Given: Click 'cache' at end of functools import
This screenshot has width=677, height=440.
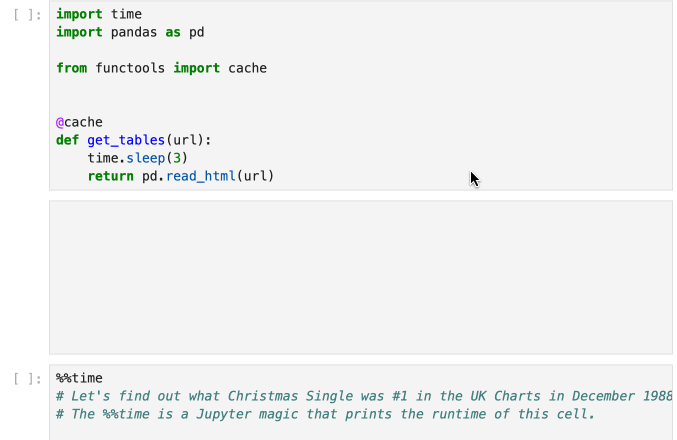Looking at the screenshot, I should 247,68.
